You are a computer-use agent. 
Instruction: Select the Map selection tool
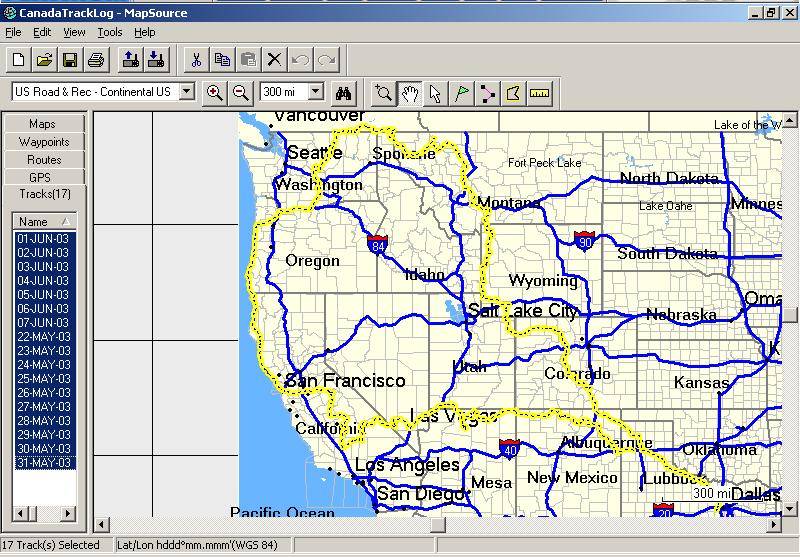(x=513, y=93)
